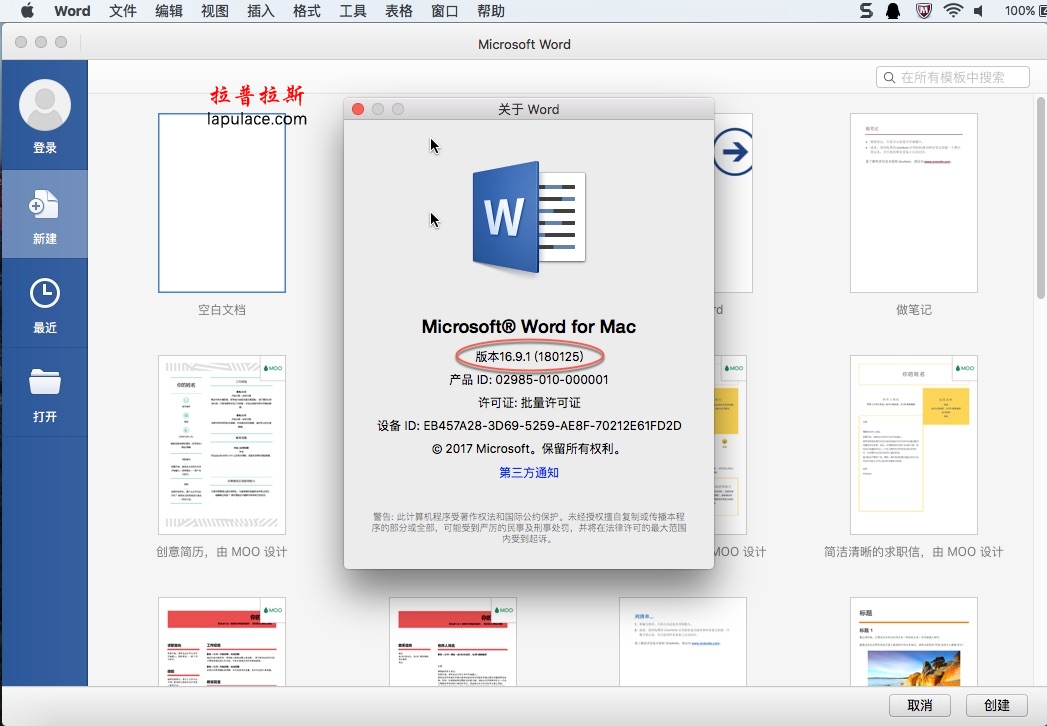Click the 产品 ID: 02985-010-000001 text
The width and height of the screenshot is (1047, 726).
[x=529, y=379]
